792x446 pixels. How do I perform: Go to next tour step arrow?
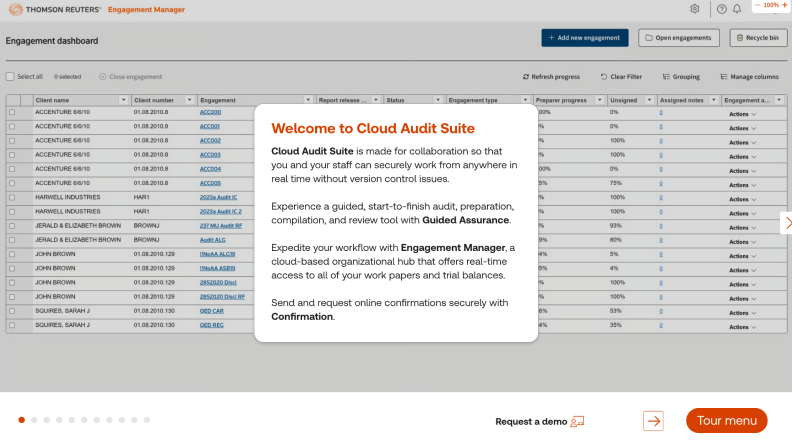(x=653, y=421)
